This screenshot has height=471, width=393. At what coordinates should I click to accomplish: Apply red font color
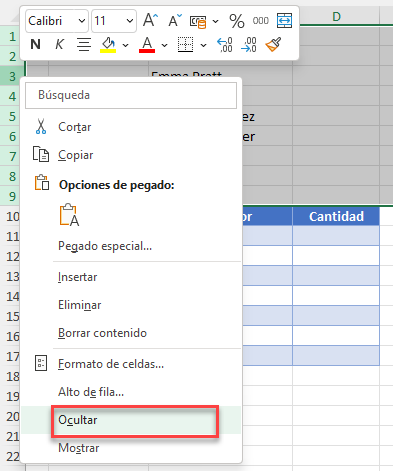[147, 45]
